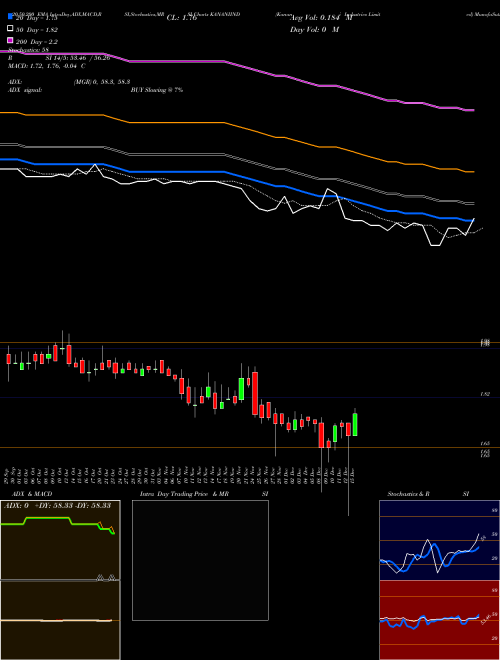This screenshot has width=500, height=660.
Task: Click the red RSI chart panel
Action: point(439,620)
